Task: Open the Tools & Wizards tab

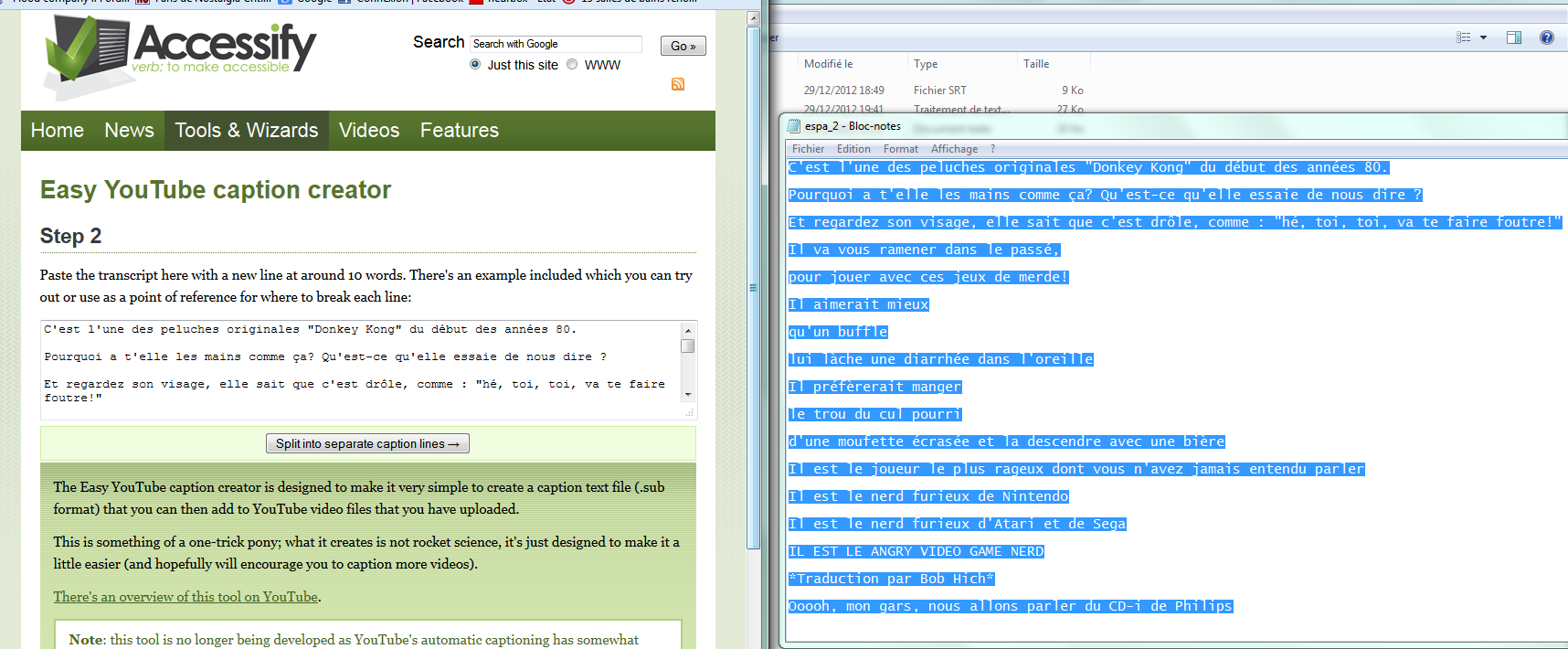Action: click(247, 131)
